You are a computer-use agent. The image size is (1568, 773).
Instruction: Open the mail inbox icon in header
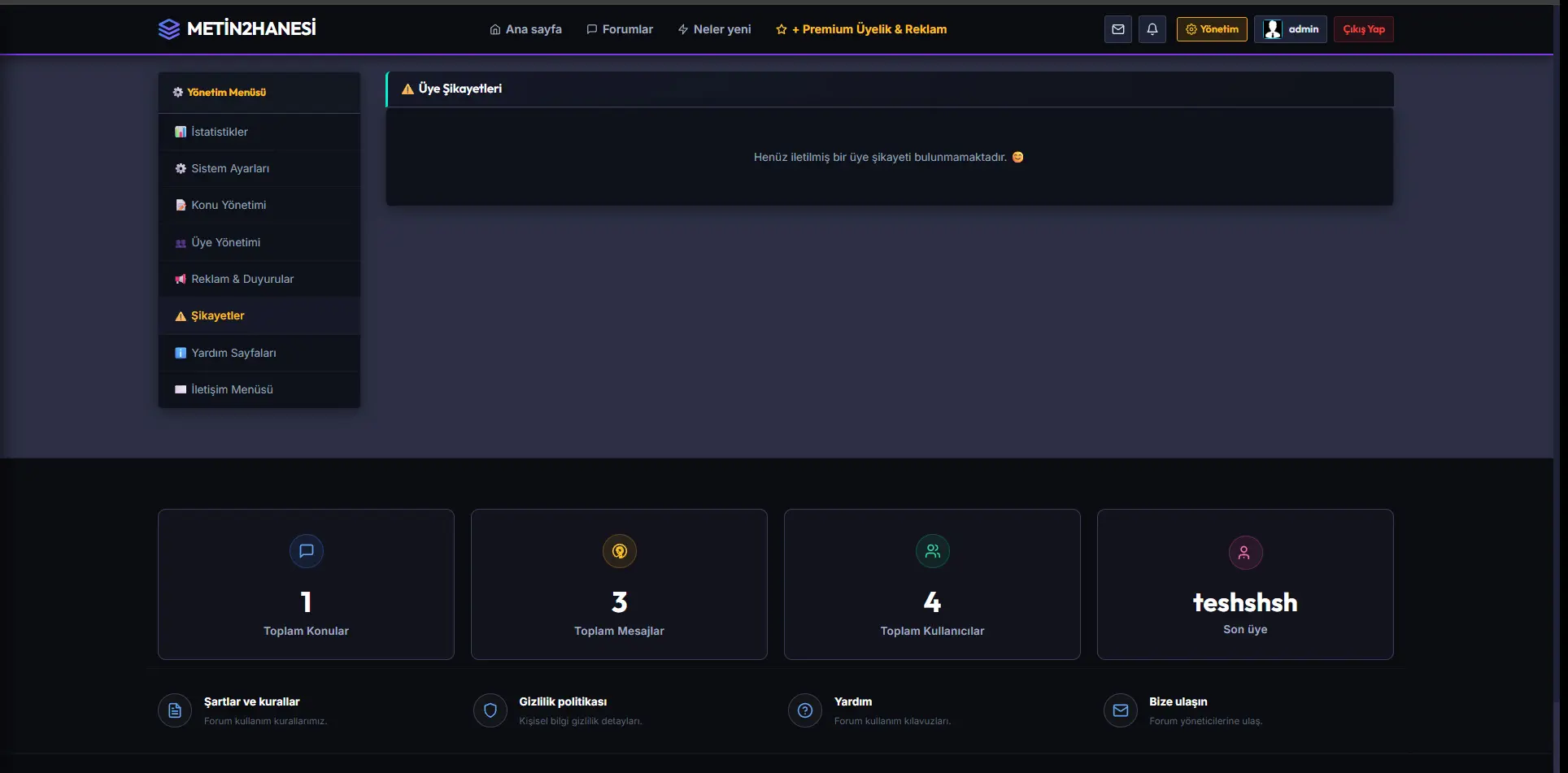(x=1118, y=29)
